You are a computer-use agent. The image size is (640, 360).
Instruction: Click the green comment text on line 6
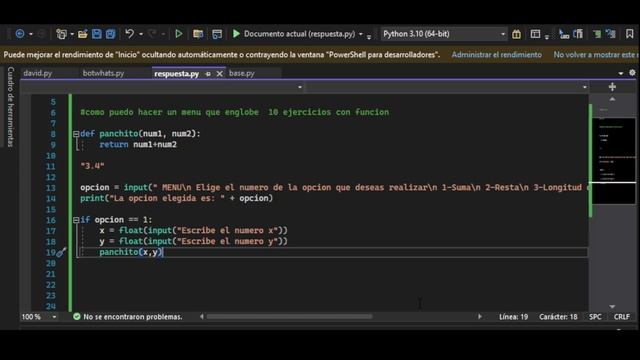[235, 112]
